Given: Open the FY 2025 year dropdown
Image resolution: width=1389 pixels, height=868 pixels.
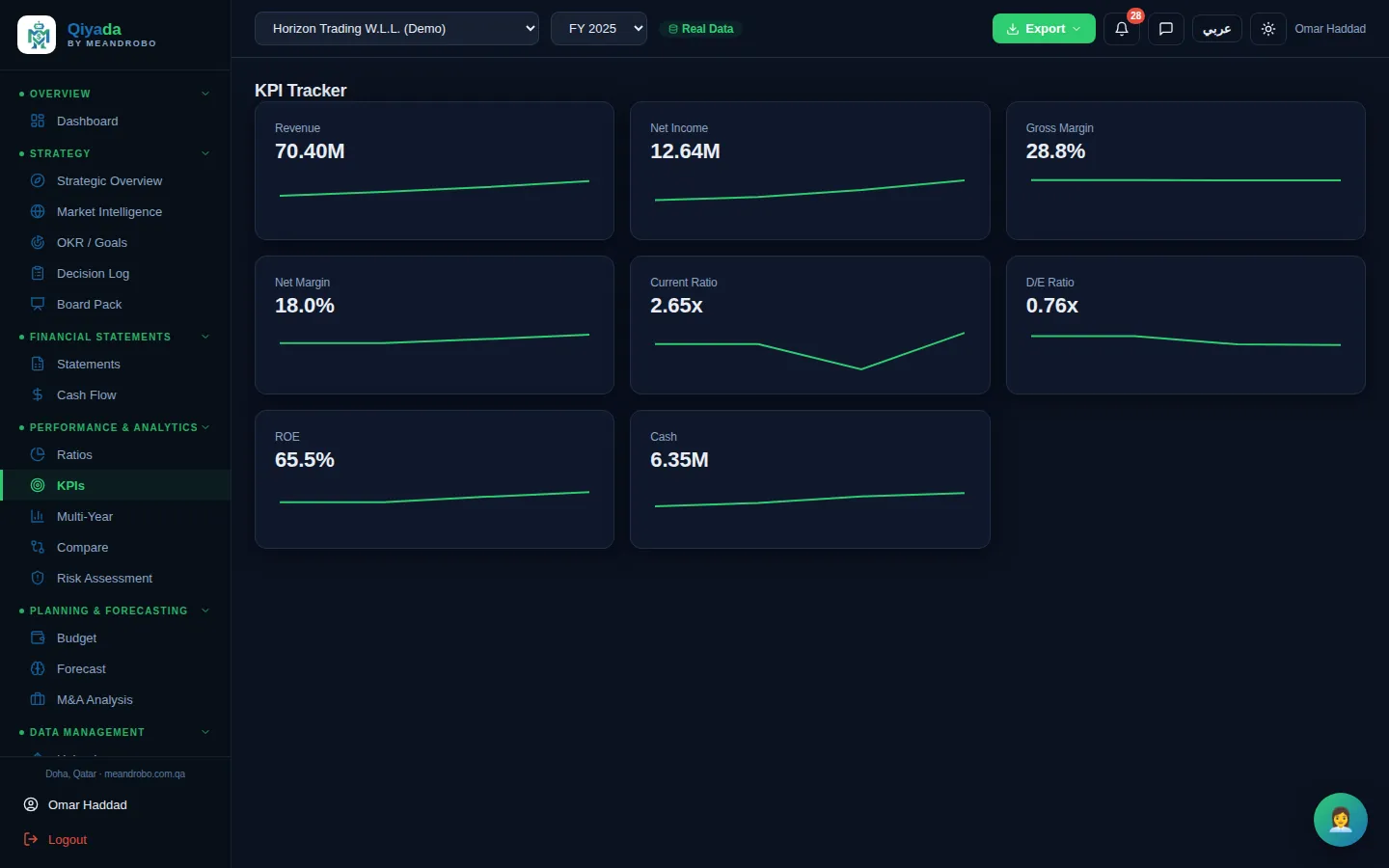Looking at the screenshot, I should [599, 29].
